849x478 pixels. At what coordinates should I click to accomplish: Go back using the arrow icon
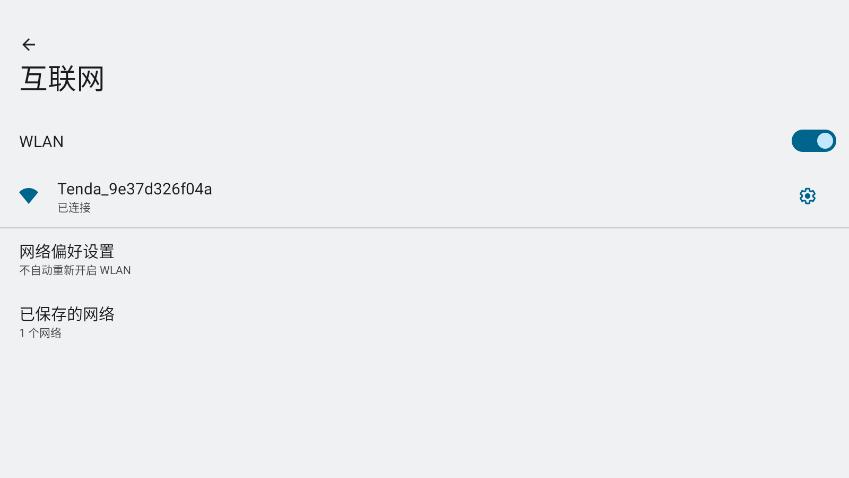click(28, 44)
